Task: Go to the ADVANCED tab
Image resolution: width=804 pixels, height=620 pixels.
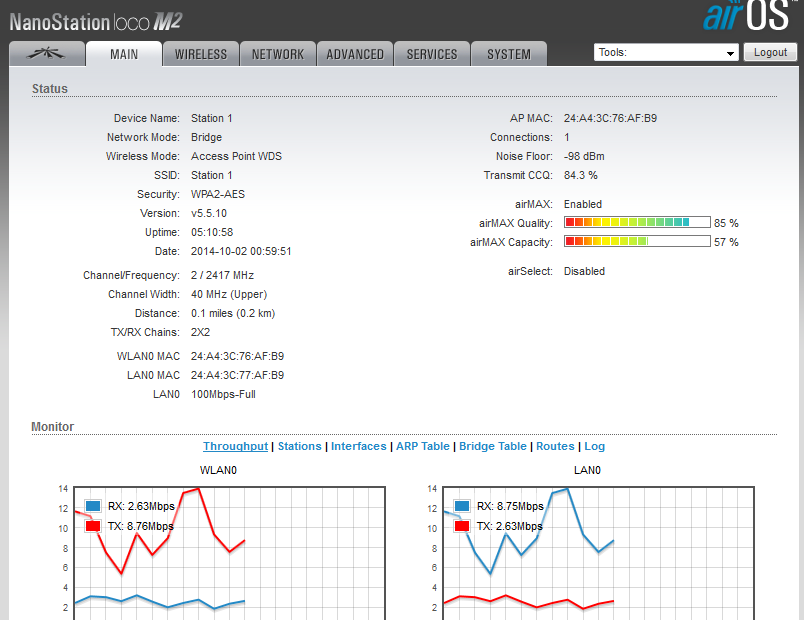Action: pyautogui.click(x=355, y=54)
